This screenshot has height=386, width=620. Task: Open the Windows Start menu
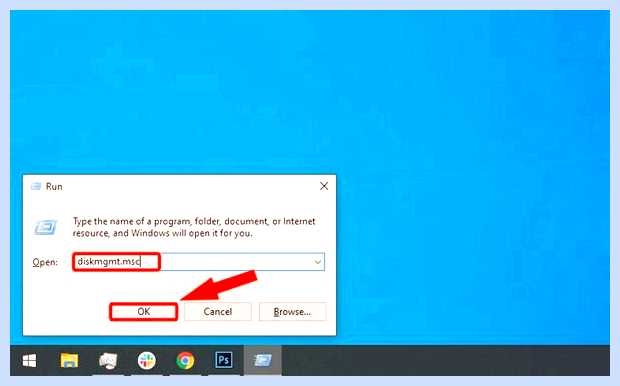pos(29,360)
